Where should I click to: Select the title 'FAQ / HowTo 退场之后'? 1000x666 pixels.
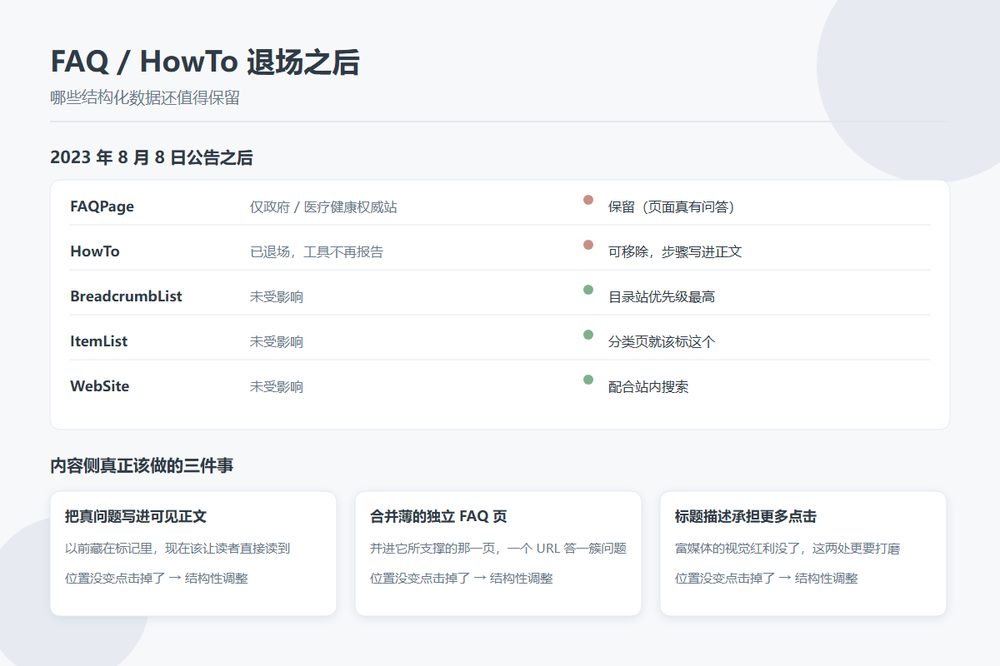pyautogui.click(x=205, y=62)
